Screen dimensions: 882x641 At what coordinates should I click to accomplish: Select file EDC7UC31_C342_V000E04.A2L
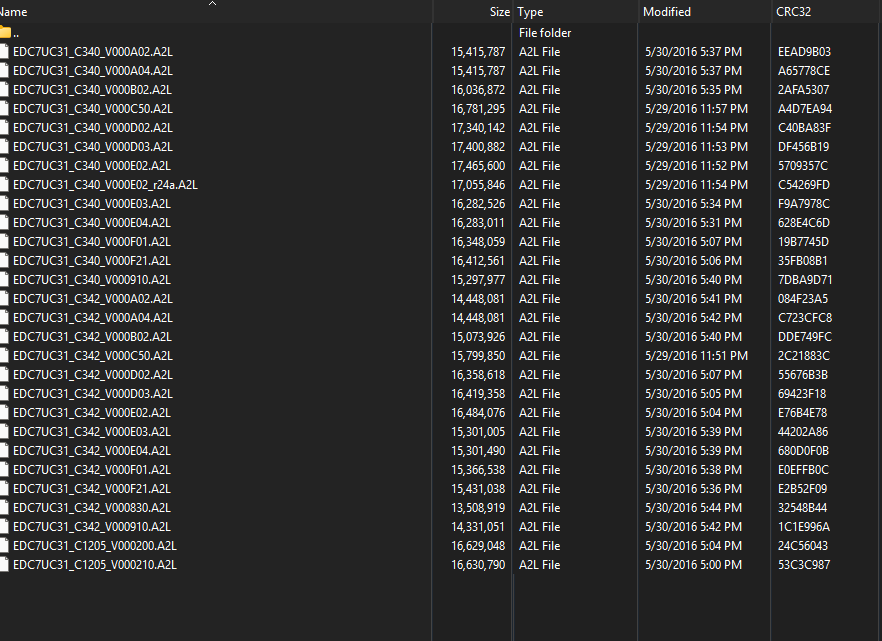point(91,451)
